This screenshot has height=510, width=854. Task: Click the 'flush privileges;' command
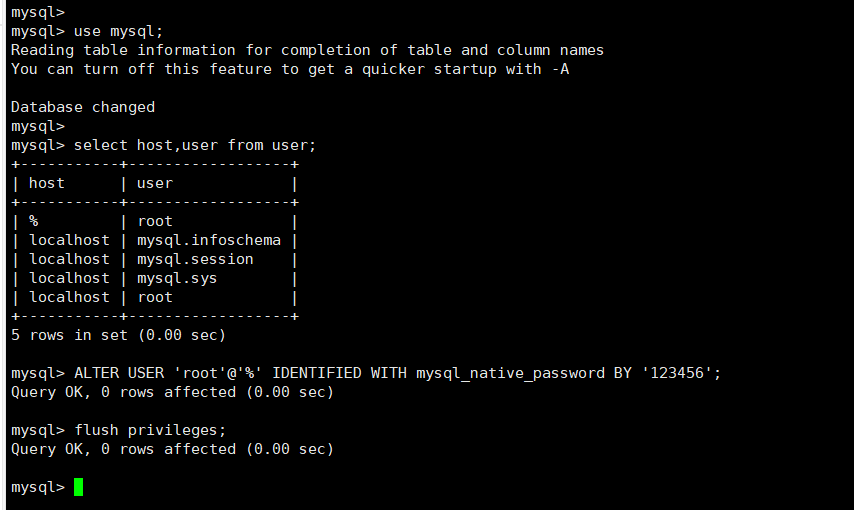(150, 430)
